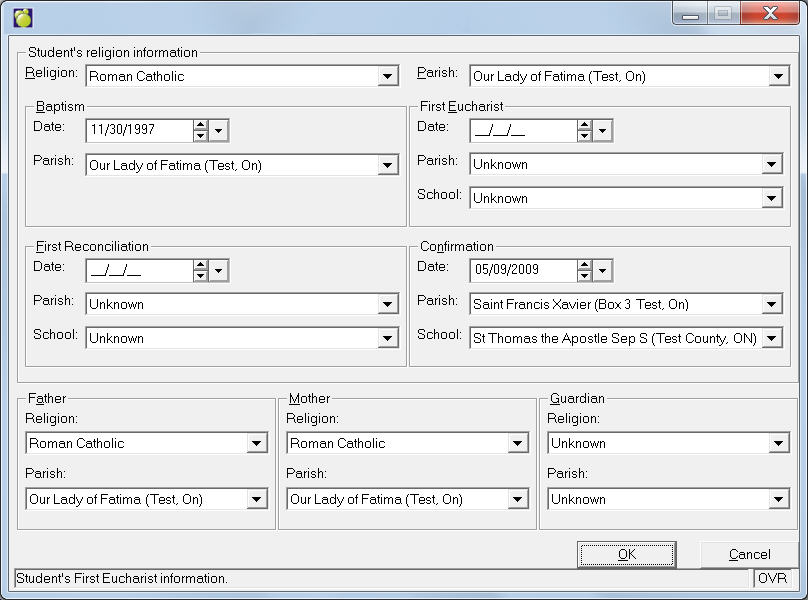
Task: Open the First Eucharist date calendar dropdown
Action: tap(602, 130)
